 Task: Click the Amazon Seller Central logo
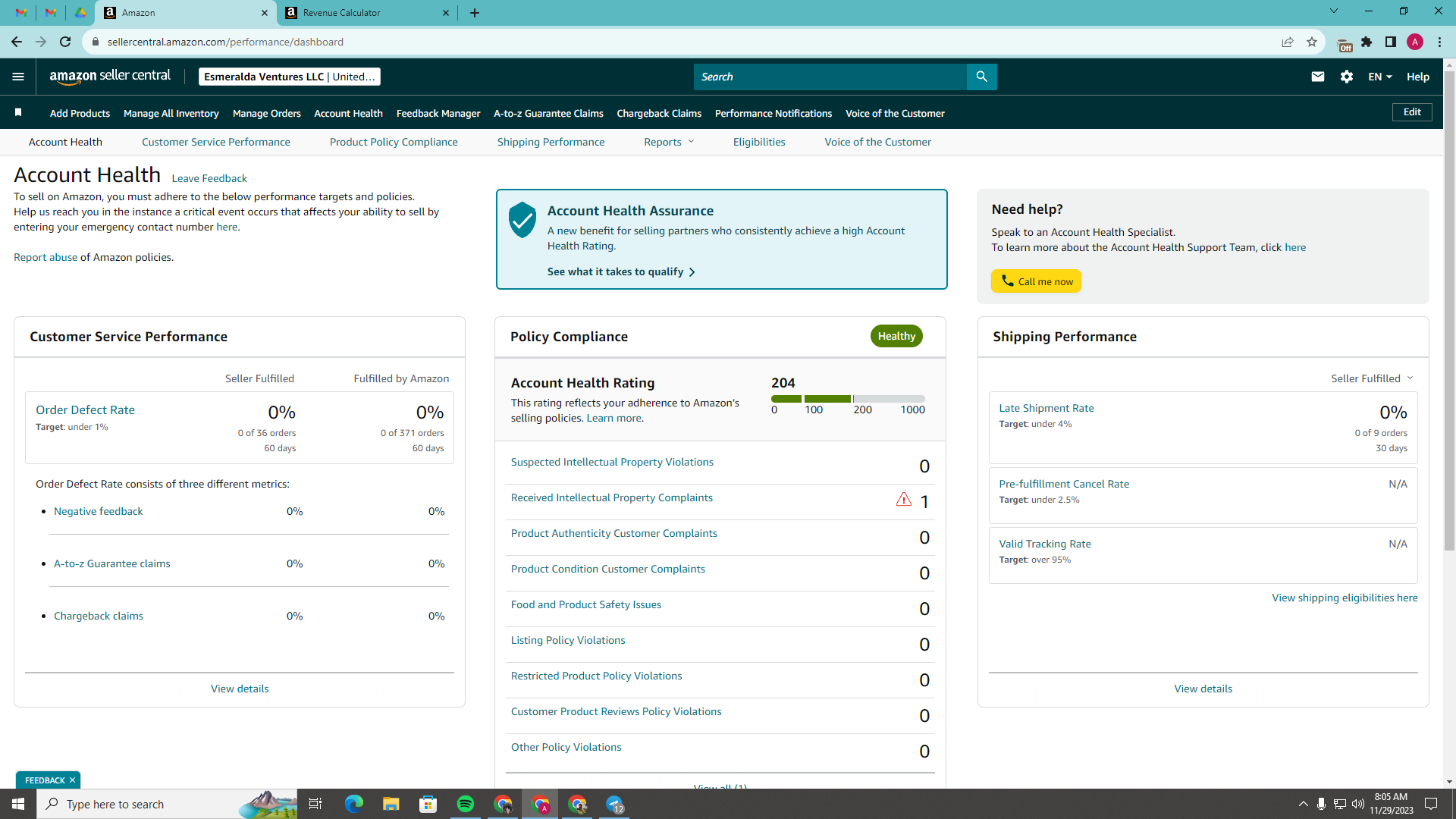(x=110, y=76)
